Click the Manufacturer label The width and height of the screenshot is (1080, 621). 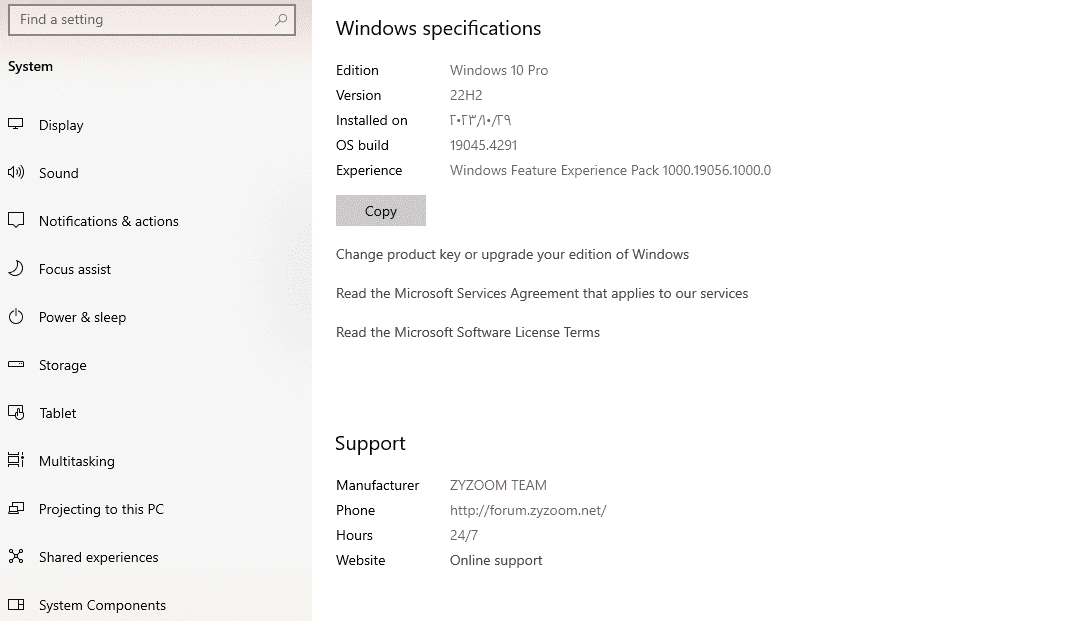377,485
